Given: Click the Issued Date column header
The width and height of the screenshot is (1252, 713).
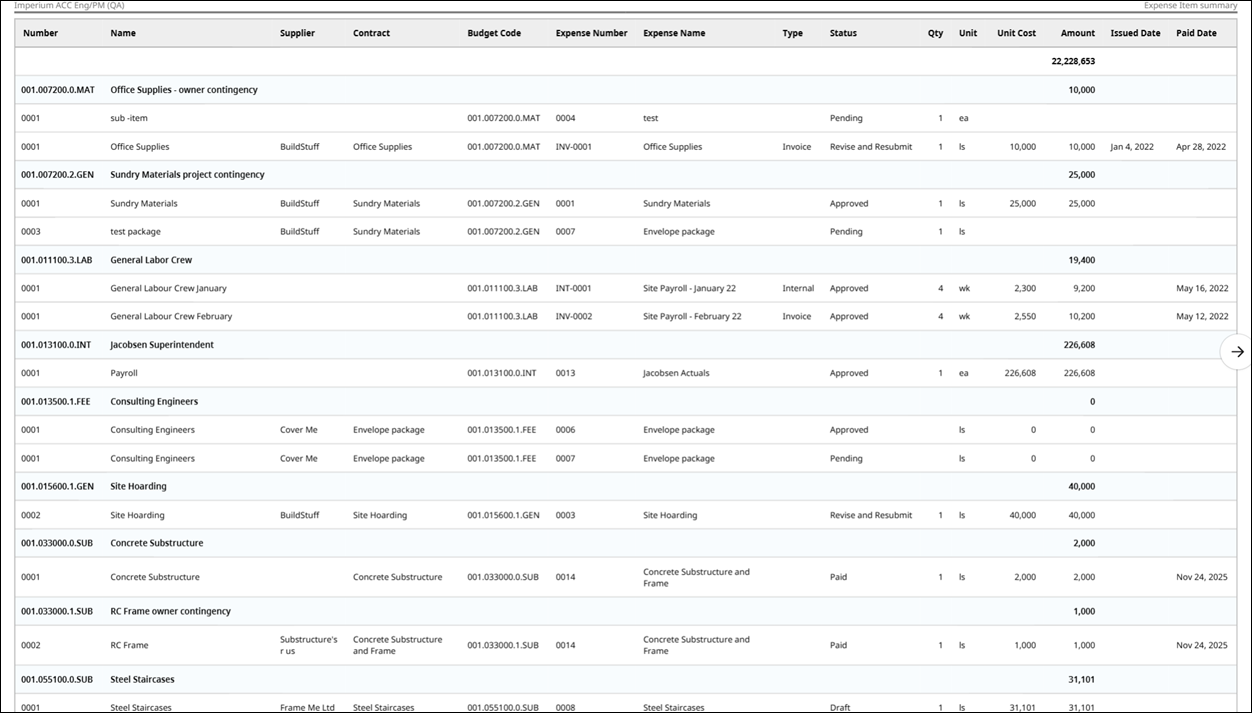Looking at the screenshot, I should tap(1135, 33).
